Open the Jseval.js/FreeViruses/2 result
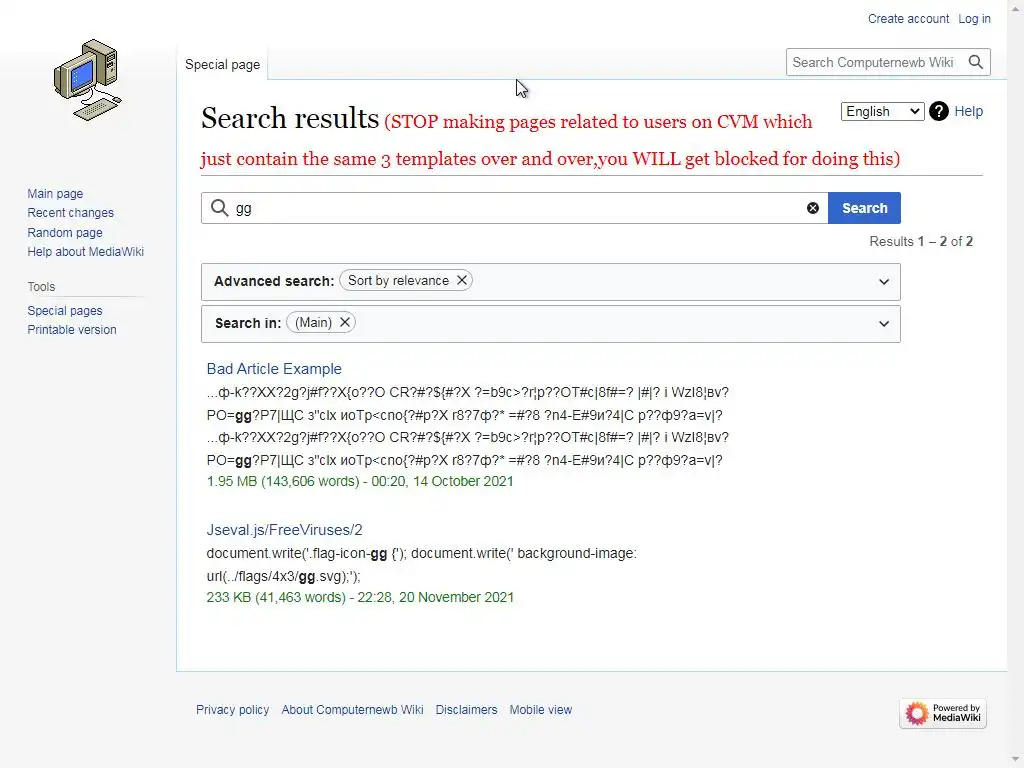The image size is (1024, 768). tap(284, 530)
